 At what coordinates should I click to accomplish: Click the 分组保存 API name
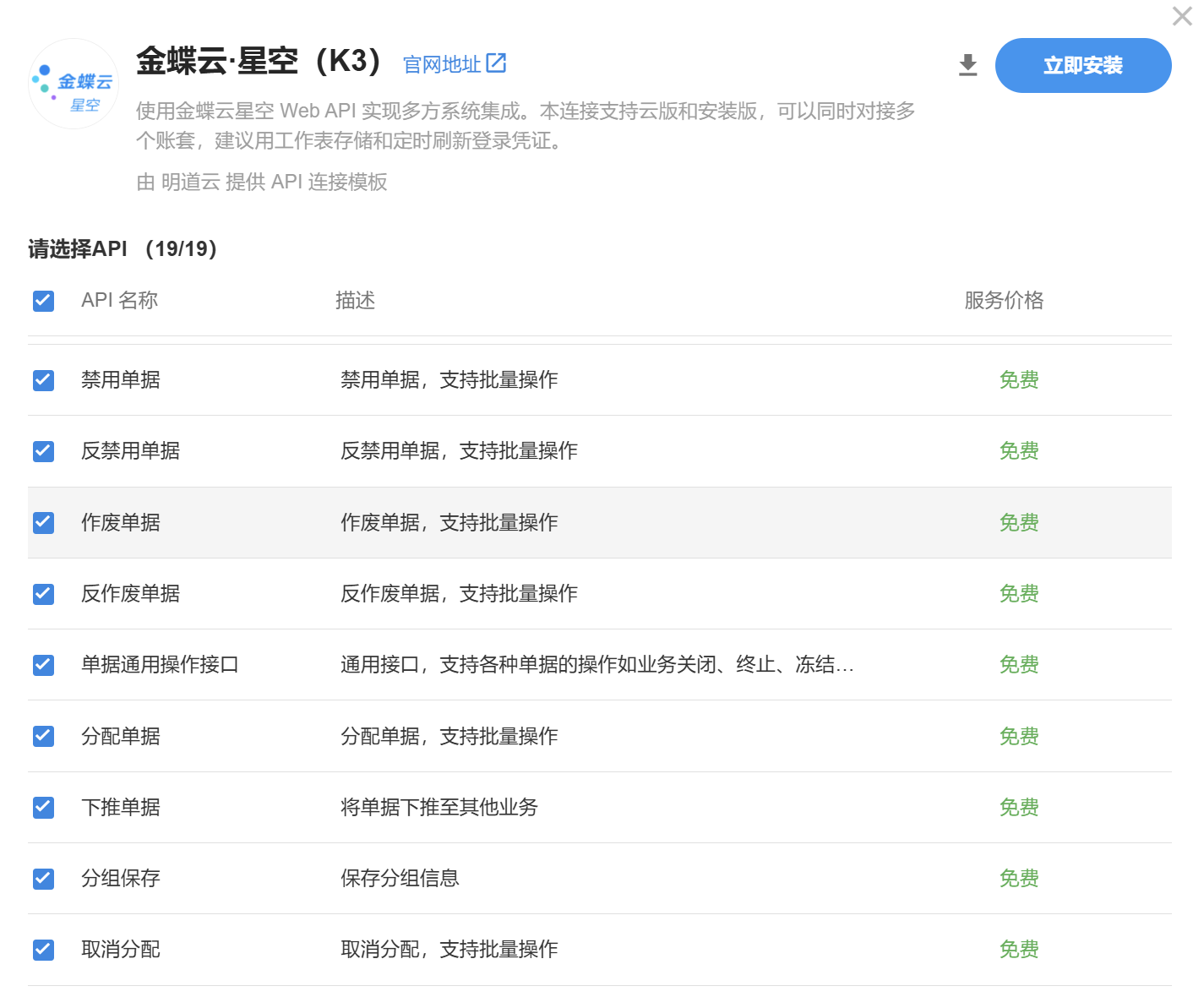[x=121, y=879]
